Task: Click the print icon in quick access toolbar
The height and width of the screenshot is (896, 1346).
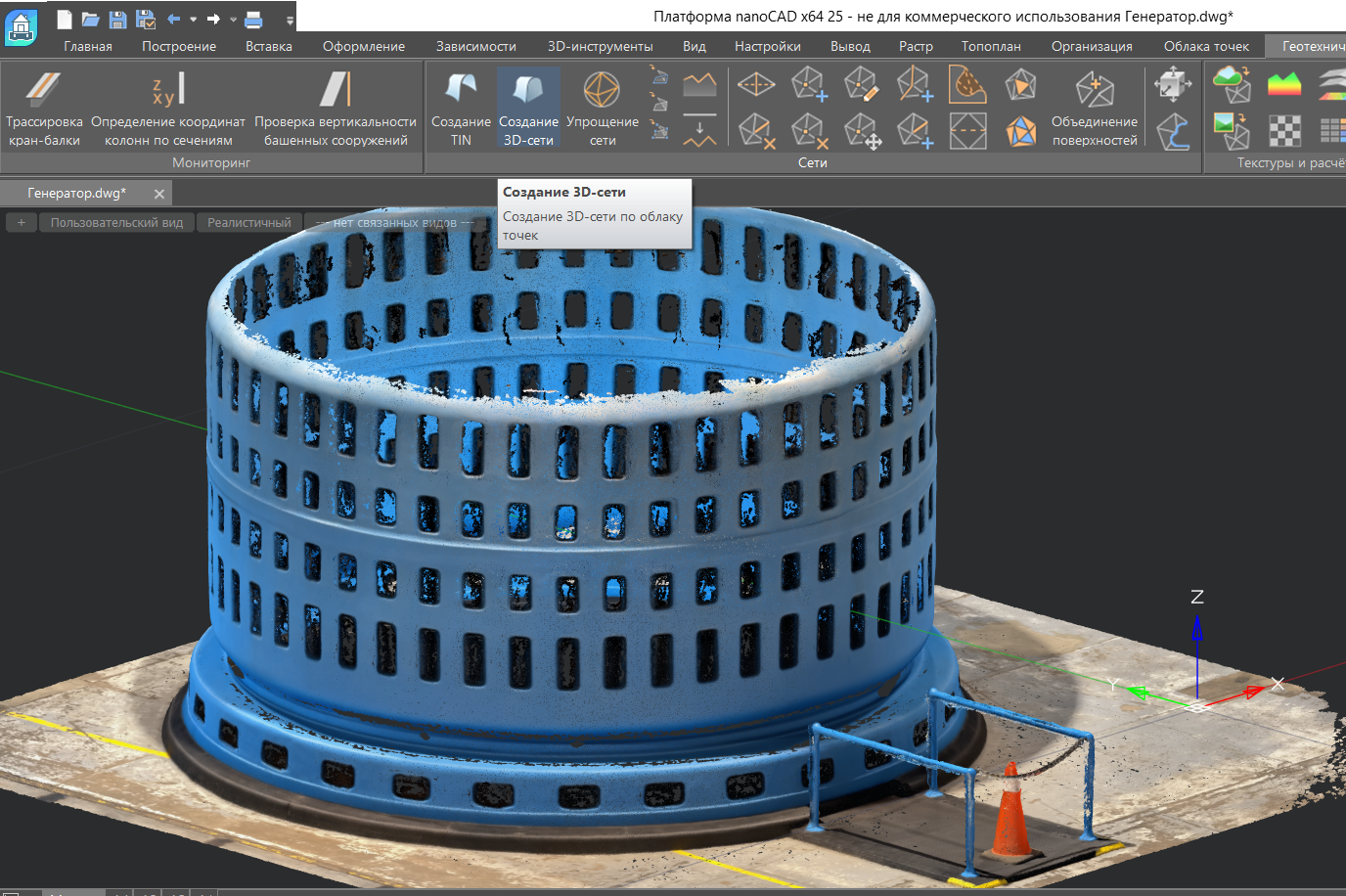Action: (x=253, y=19)
